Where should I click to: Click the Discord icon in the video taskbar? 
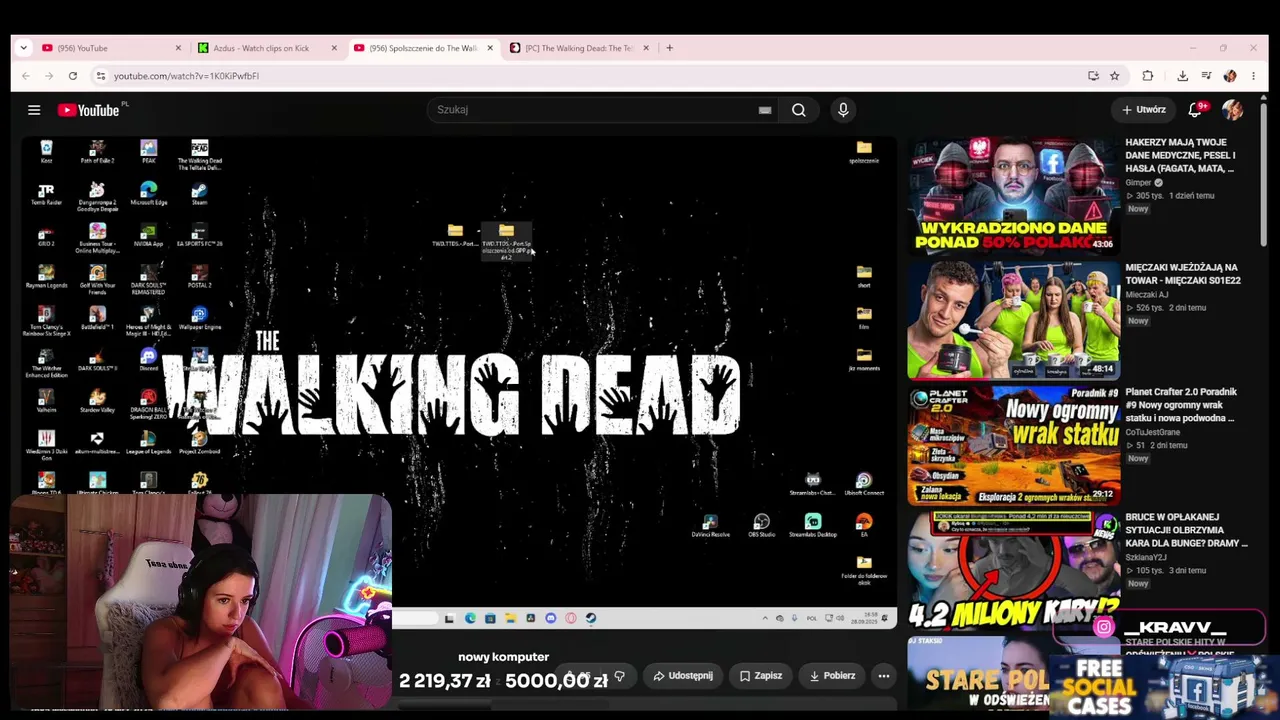click(551, 618)
